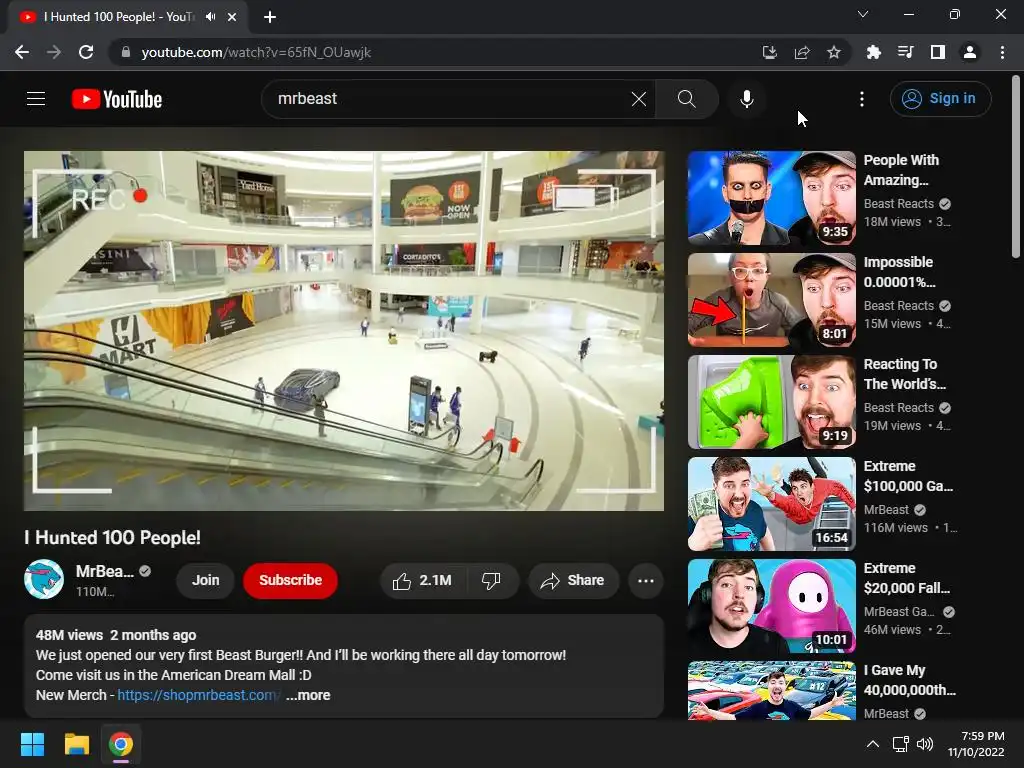The image size is (1024, 768).
Task: Click the main video player
Action: (x=344, y=330)
